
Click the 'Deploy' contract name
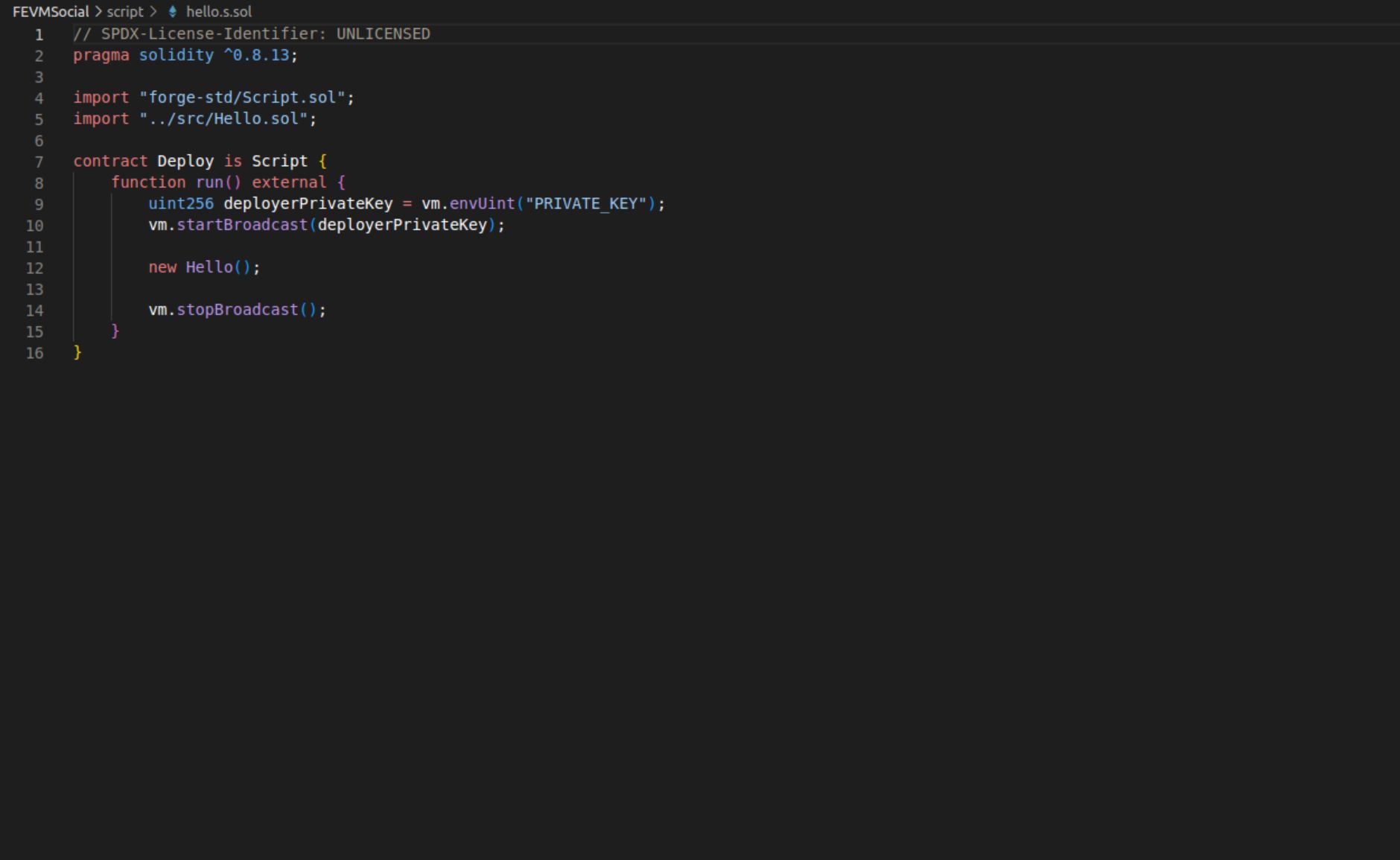pos(185,162)
